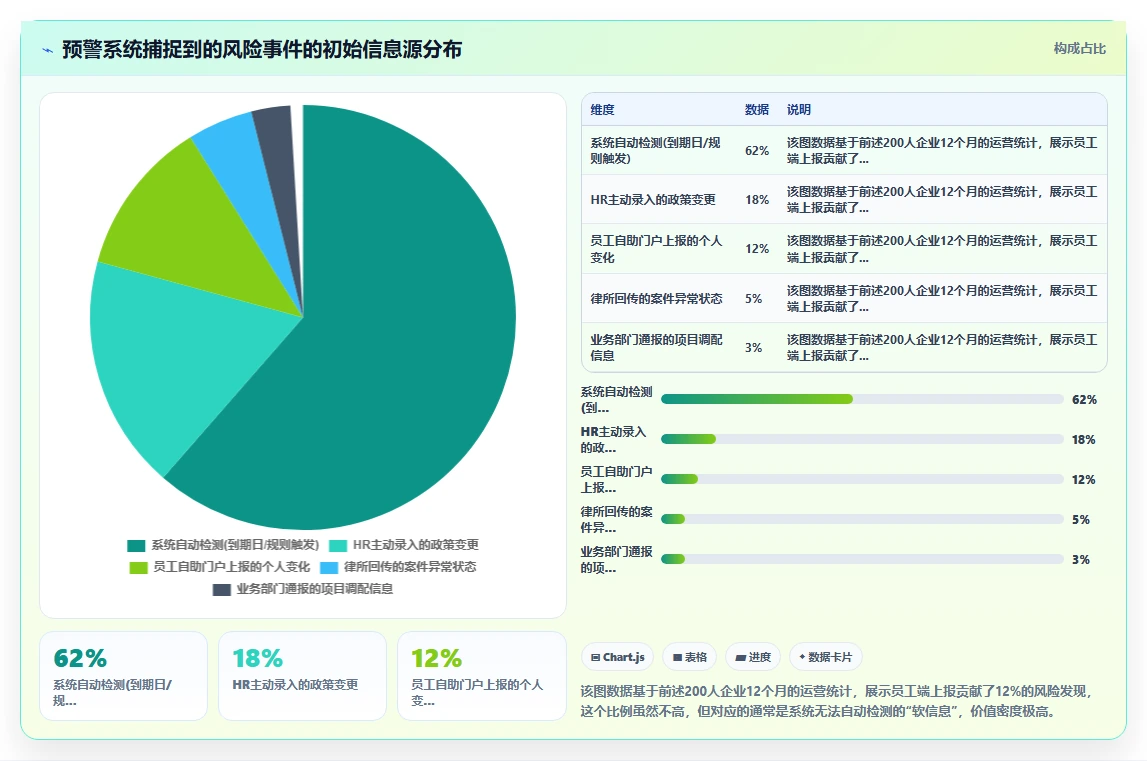The image size is (1147, 761).
Task: Click the 员工自助门户 12% progress bar
Action: (x=862, y=479)
